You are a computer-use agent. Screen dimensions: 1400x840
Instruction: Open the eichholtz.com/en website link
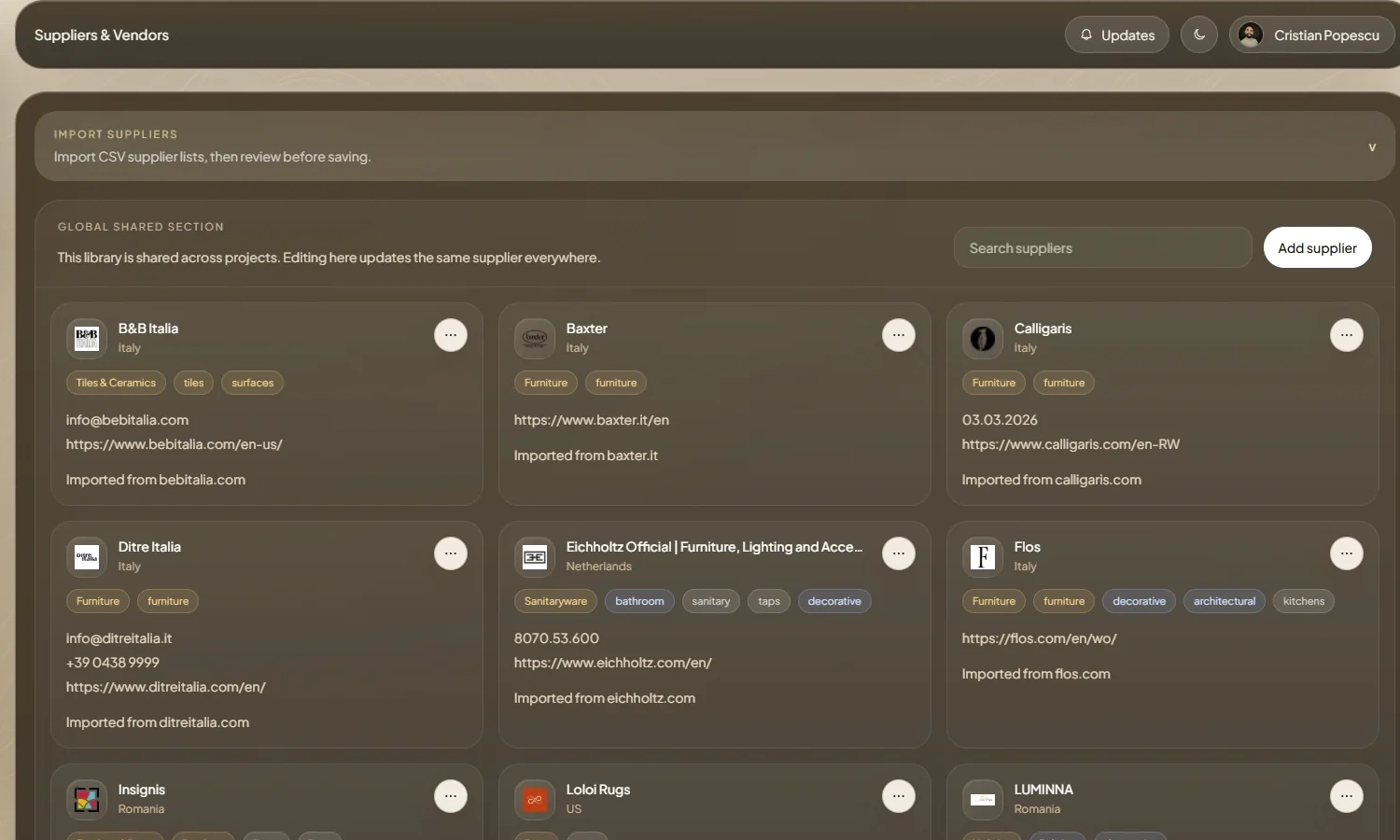612,663
